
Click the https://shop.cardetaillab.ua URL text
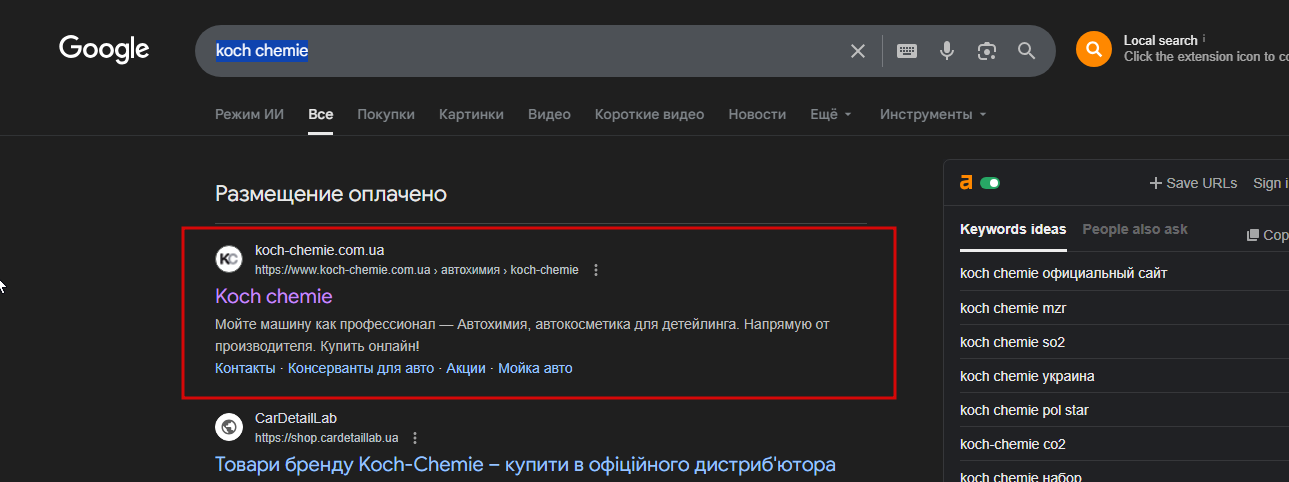pyautogui.click(x=327, y=438)
